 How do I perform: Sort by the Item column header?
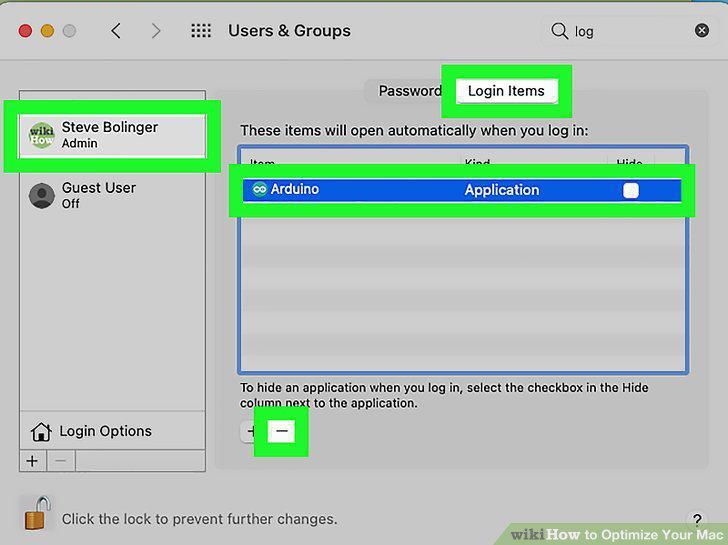[x=262, y=162]
